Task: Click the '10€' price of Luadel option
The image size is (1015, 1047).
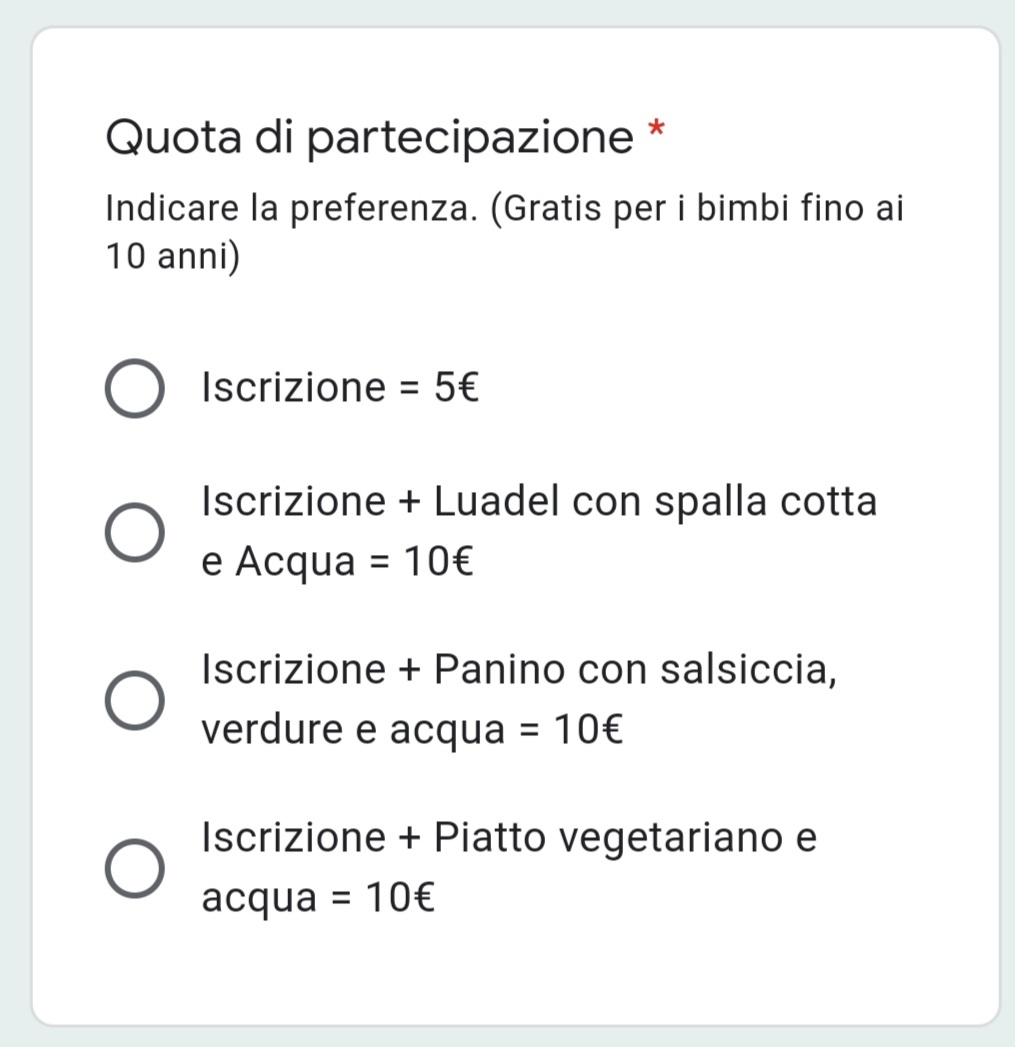Action: click(439, 561)
